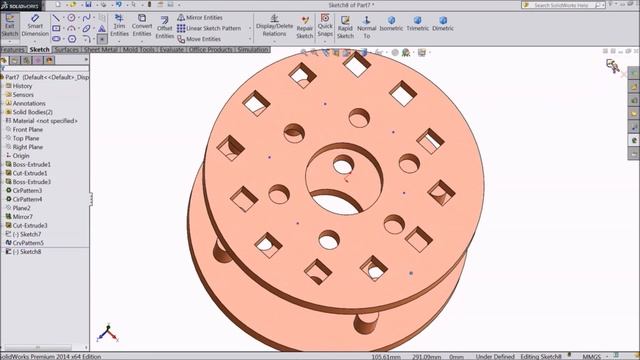Image resolution: width=640 pixels, height=360 pixels.
Task: Select Front Plane in feature tree
Action: point(27,129)
